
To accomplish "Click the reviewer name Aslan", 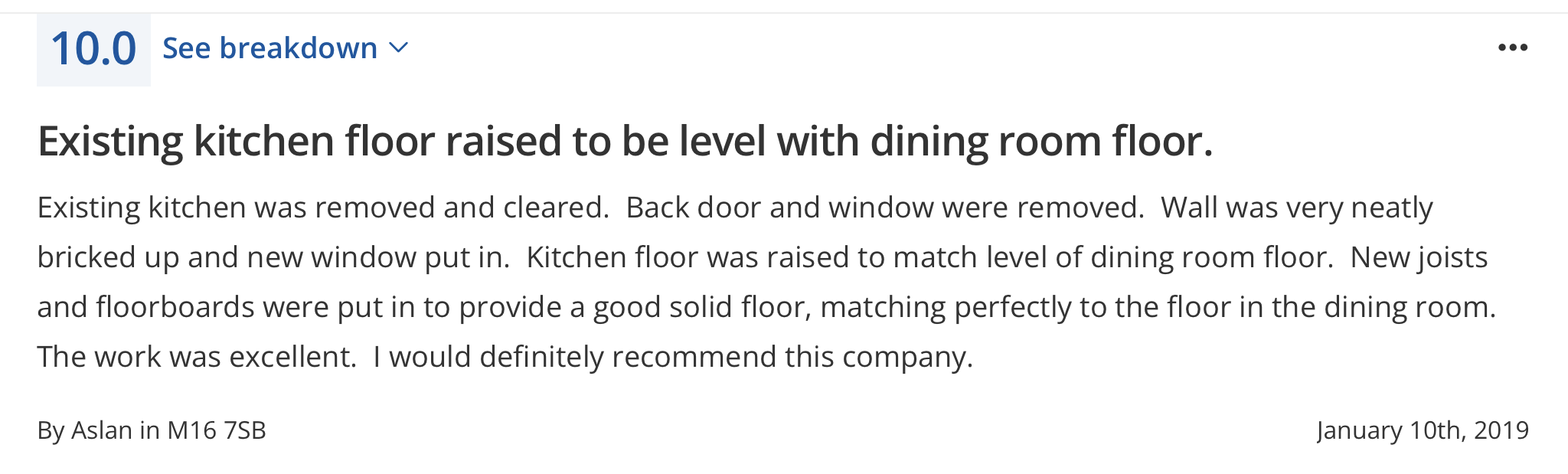I will click(x=102, y=430).
